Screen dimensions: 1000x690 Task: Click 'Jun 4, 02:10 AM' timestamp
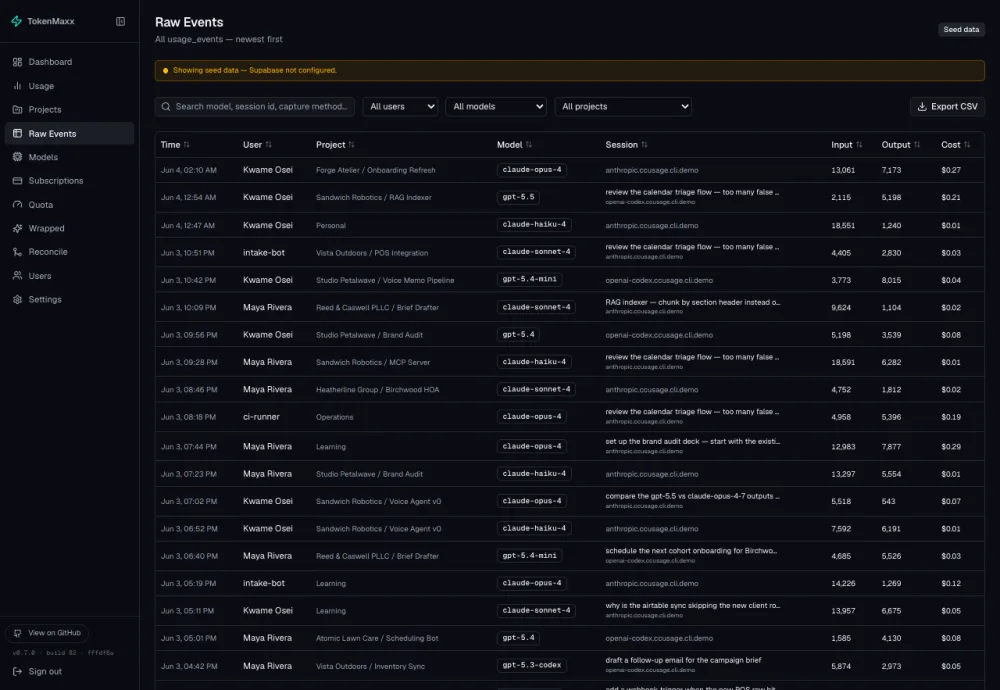tap(189, 170)
